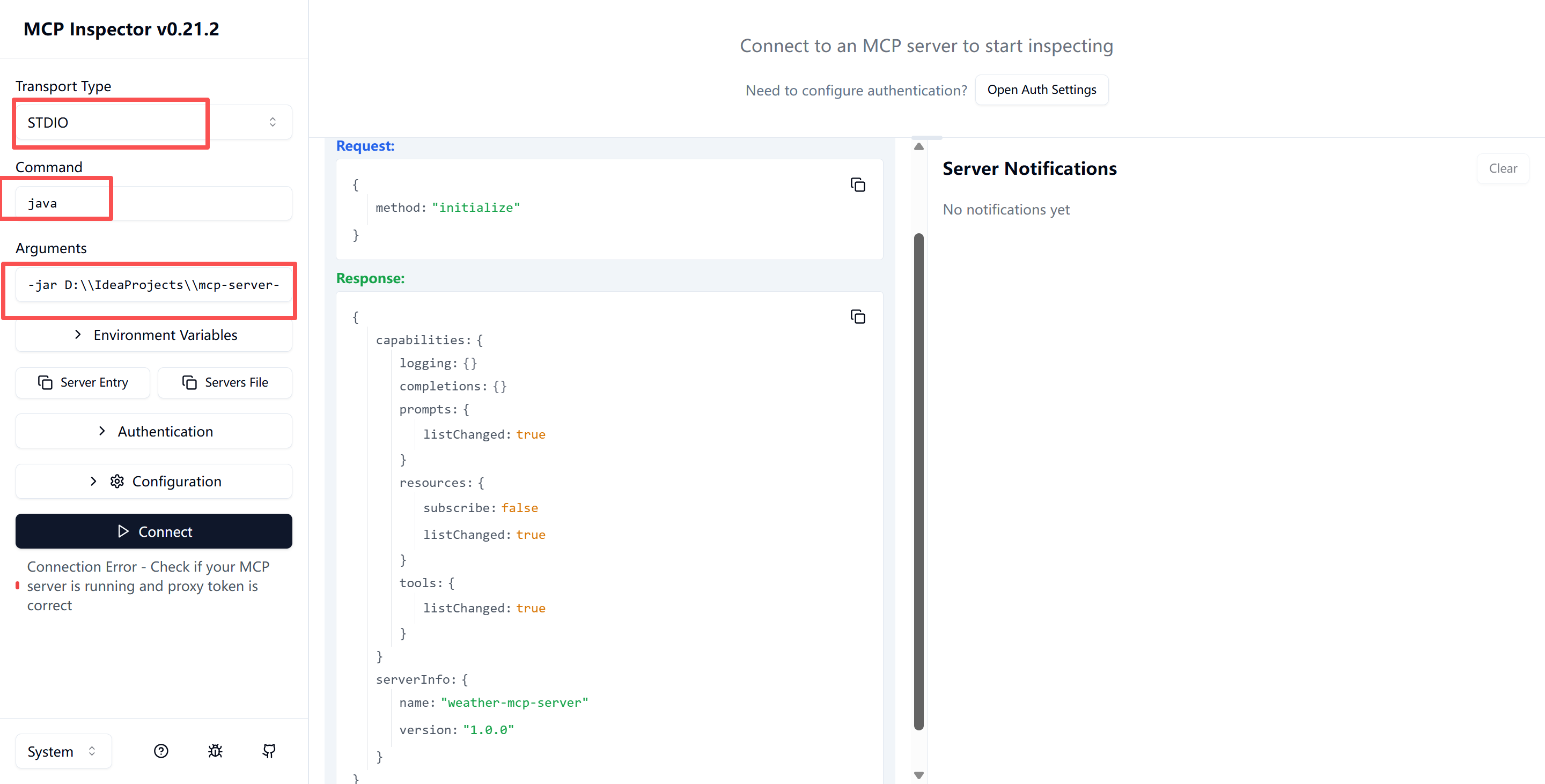Viewport: 1545px width, 784px height.
Task: Open the STDIO transport type dropdown
Action: (x=153, y=122)
